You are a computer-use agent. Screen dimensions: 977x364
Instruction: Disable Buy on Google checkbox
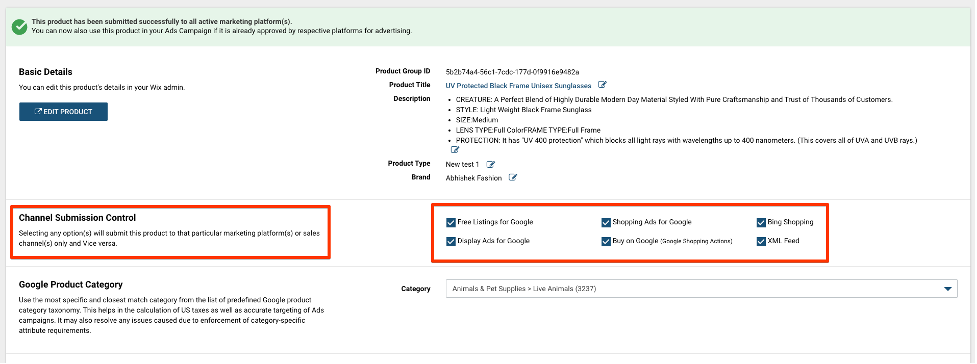pos(606,241)
